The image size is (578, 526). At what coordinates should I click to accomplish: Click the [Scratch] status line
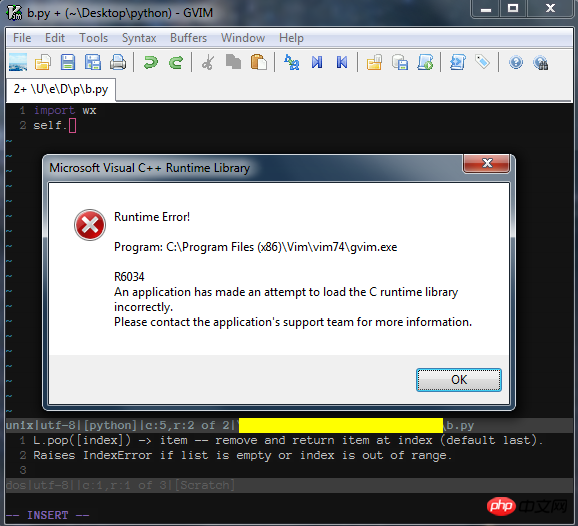(x=289, y=485)
